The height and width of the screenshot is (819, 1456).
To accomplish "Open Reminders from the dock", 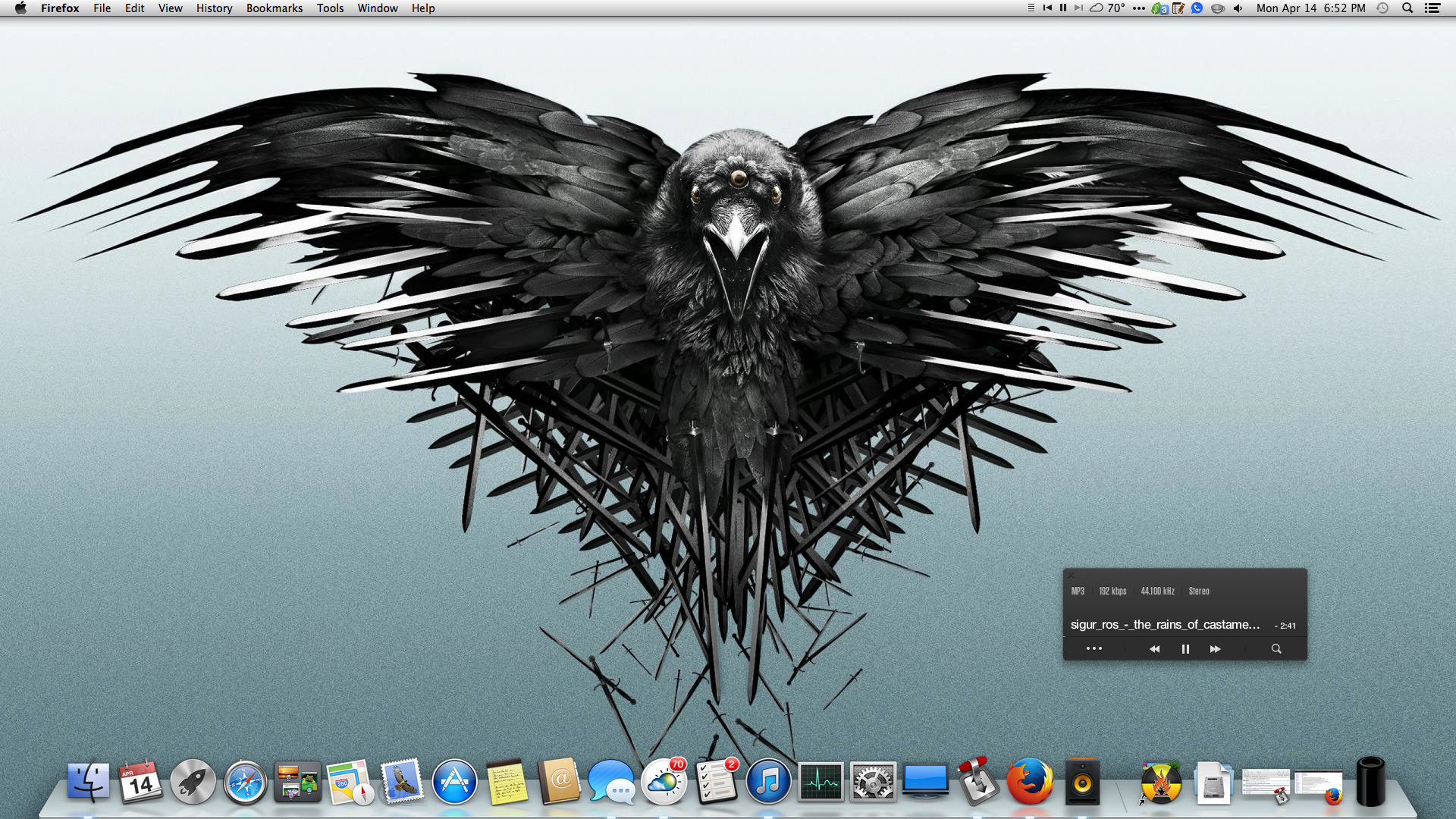I will pos(717,782).
